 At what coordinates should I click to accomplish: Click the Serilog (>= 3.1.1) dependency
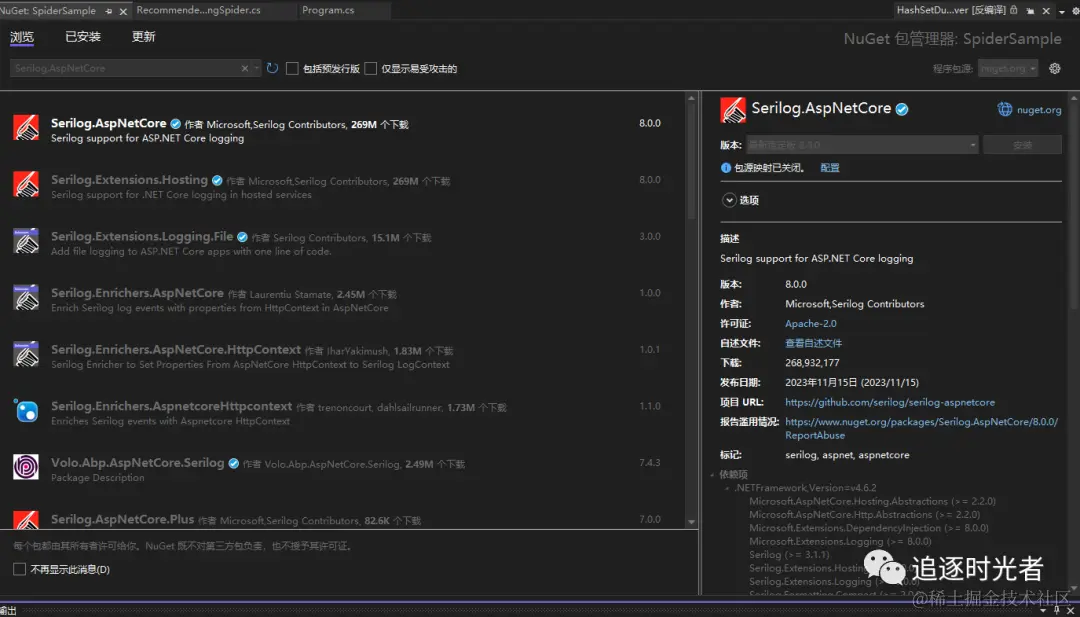(789, 554)
